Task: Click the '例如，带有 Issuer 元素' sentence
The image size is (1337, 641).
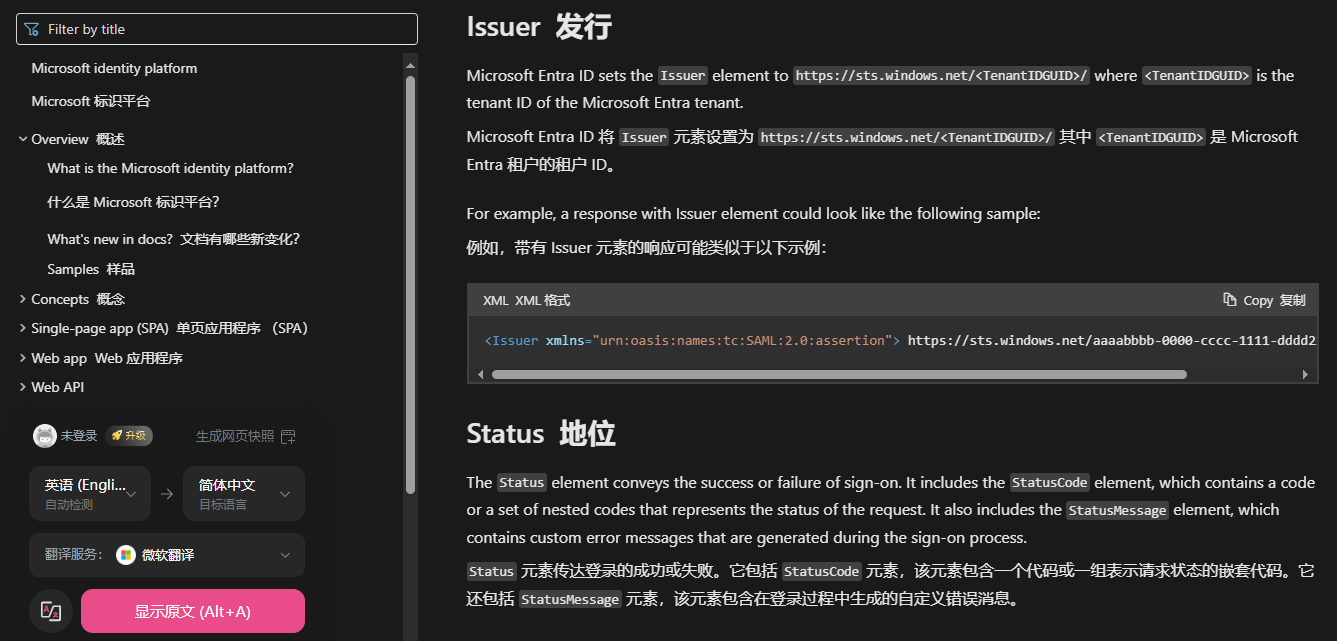Action: point(646,248)
